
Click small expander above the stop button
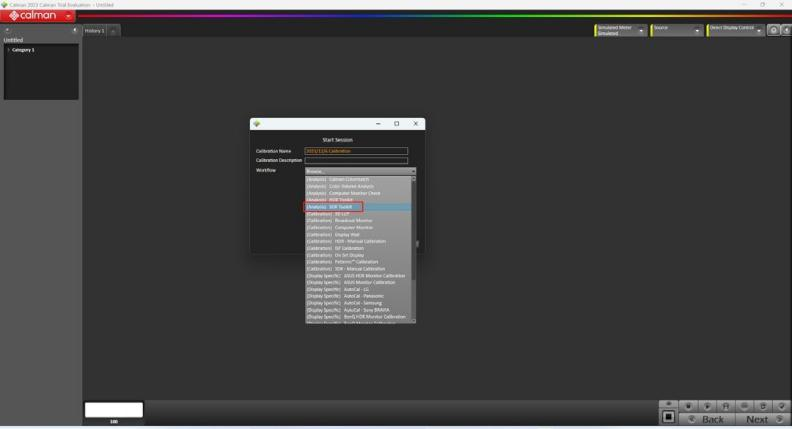668,404
